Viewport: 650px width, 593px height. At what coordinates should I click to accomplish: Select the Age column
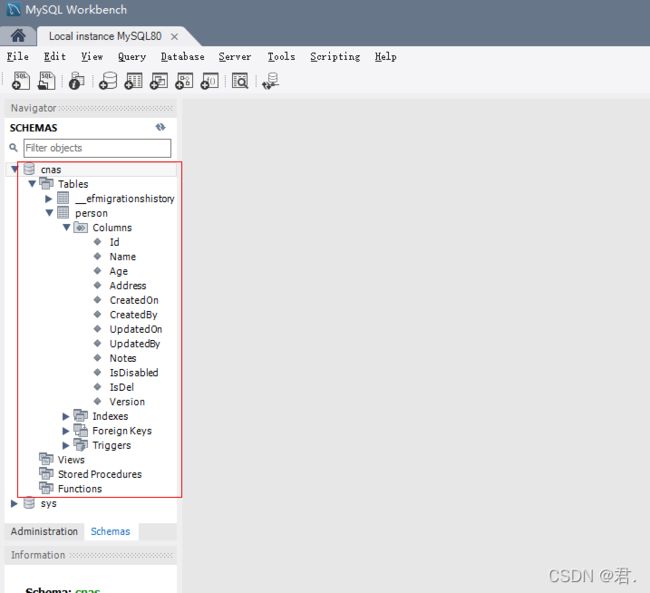pos(118,271)
